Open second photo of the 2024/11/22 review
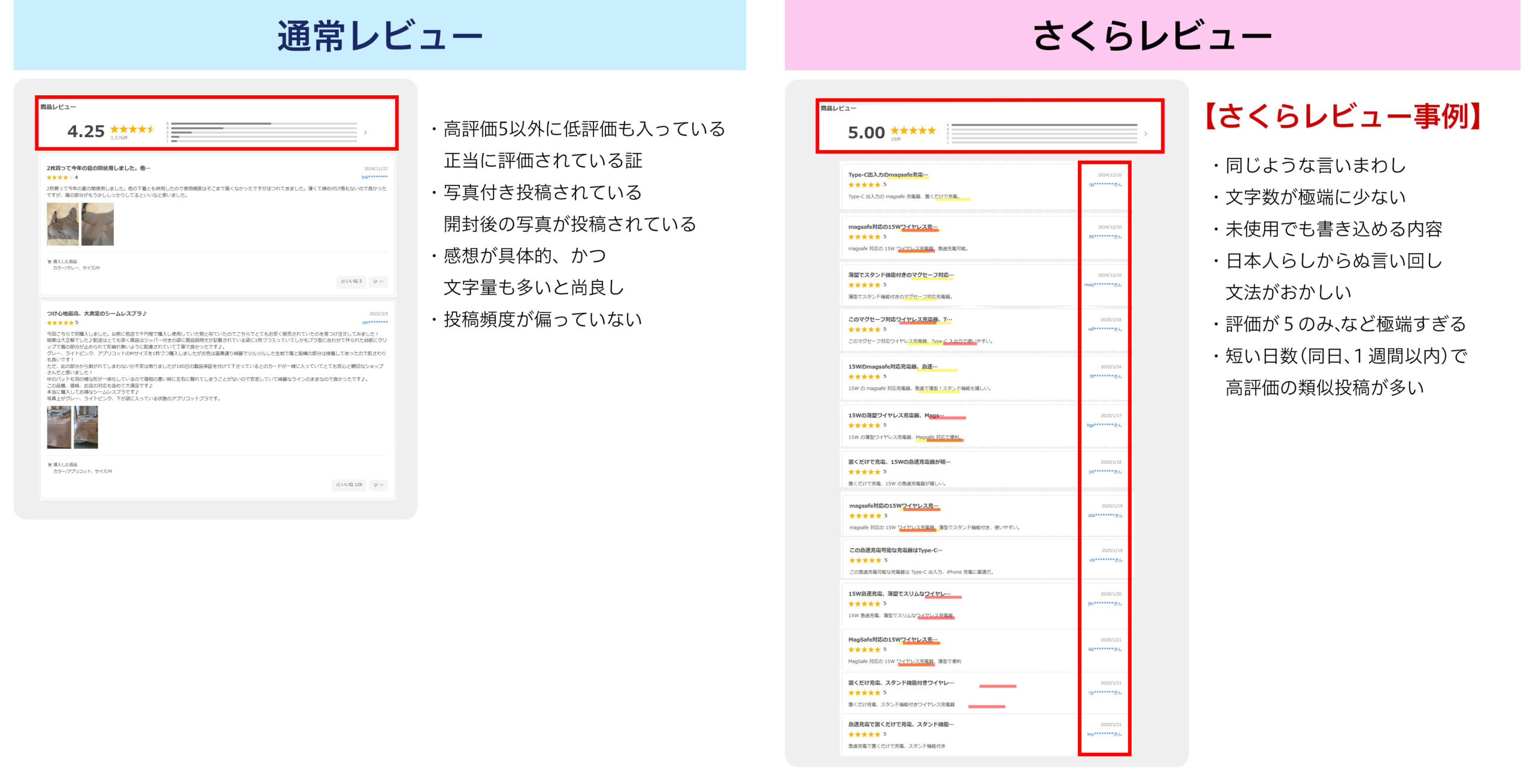The image size is (1533, 784). [98, 224]
